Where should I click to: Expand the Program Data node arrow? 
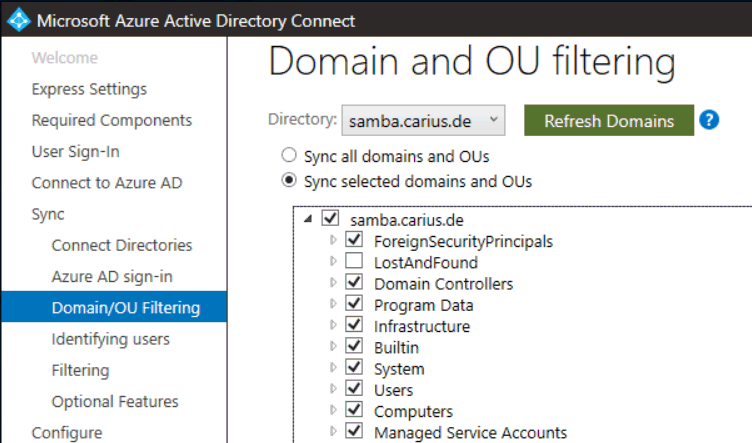pyautogui.click(x=333, y=303)
